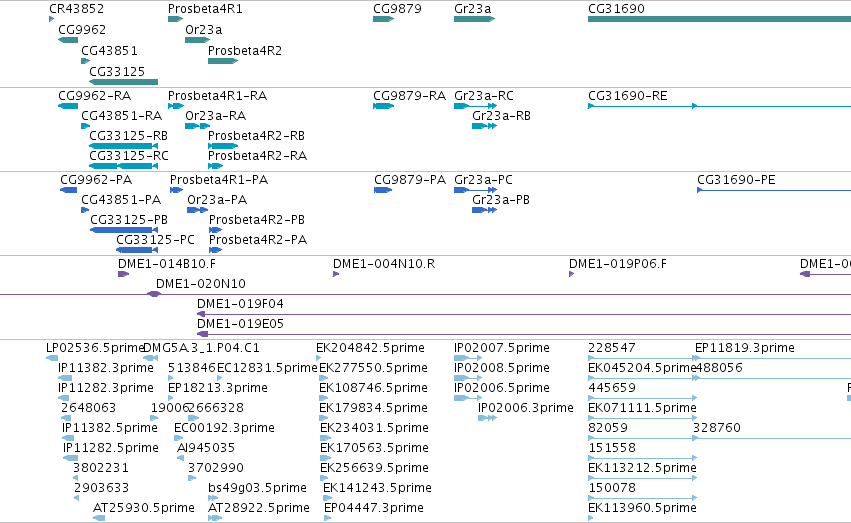Click the CG31690 gene label
Screen dimensions: 851x523
coord(617,9)
